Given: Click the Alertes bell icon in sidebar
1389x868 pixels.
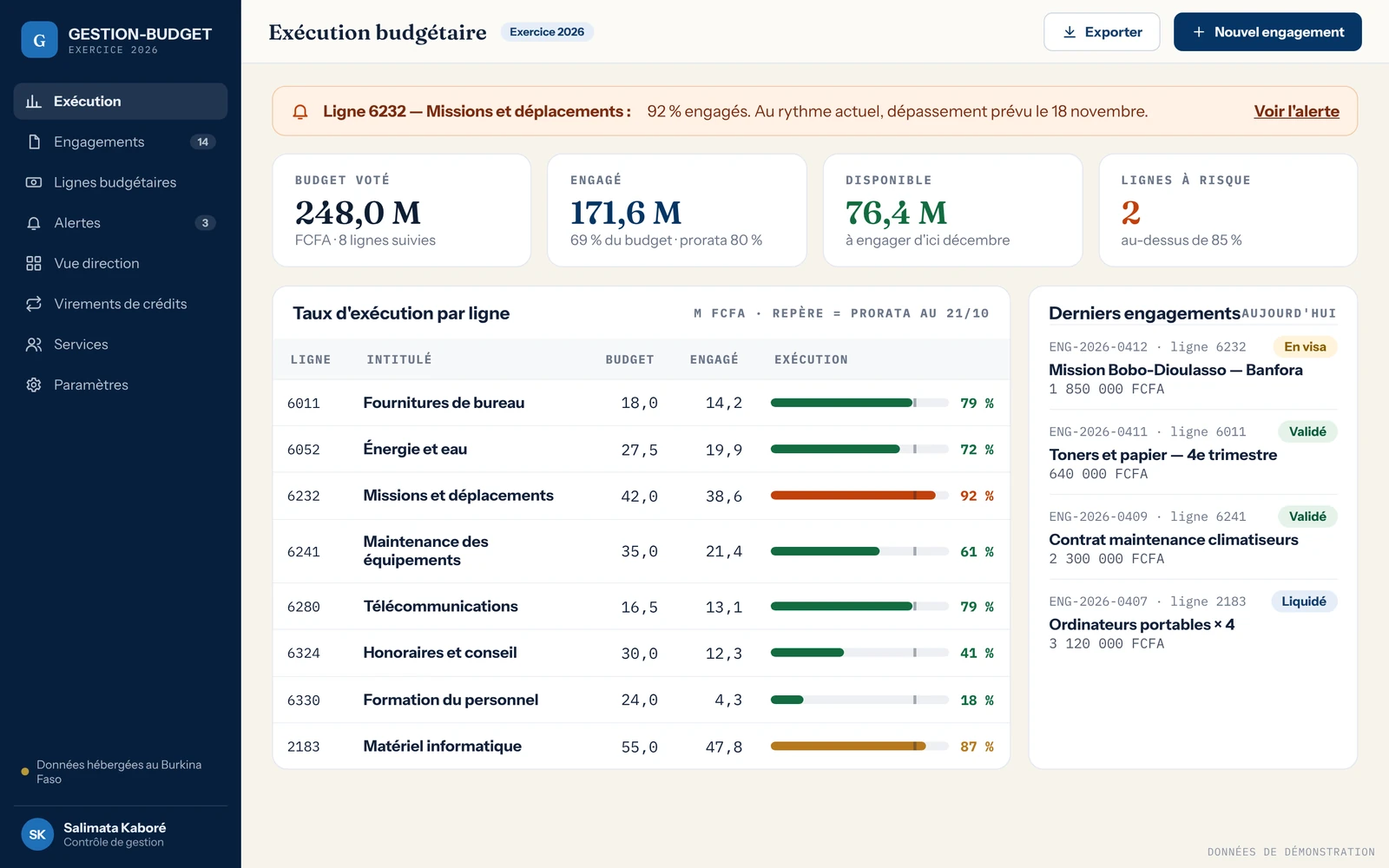Looking at the screenshot, I should pos(34,223).
